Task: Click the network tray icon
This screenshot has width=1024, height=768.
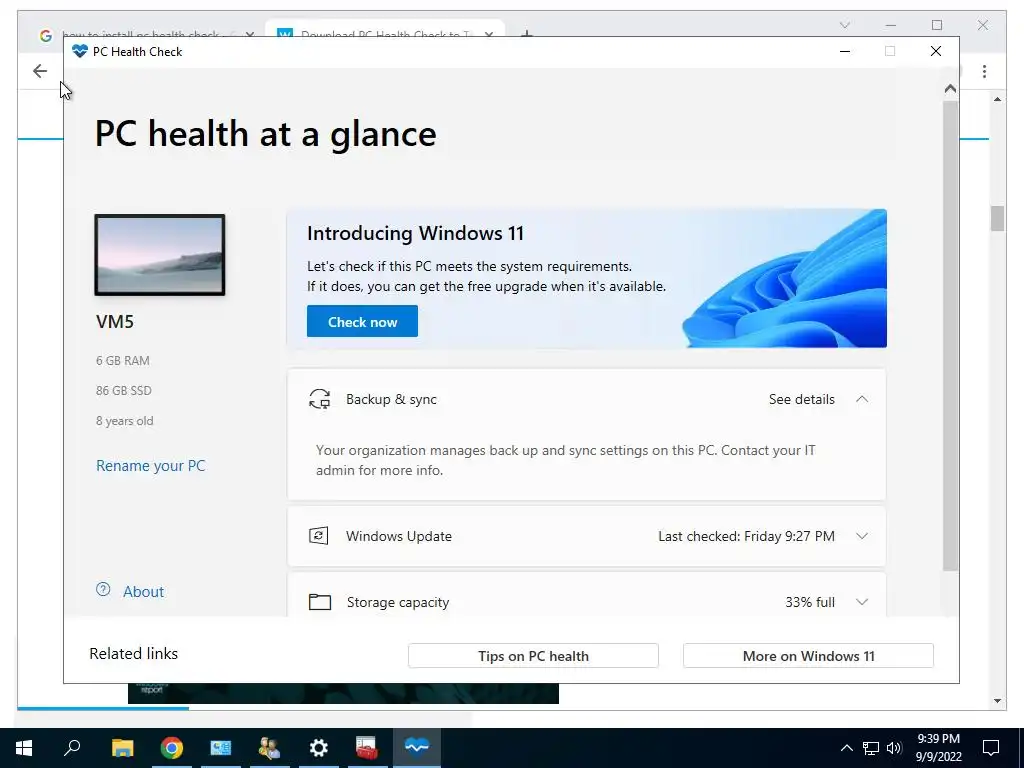Action: 871,748
